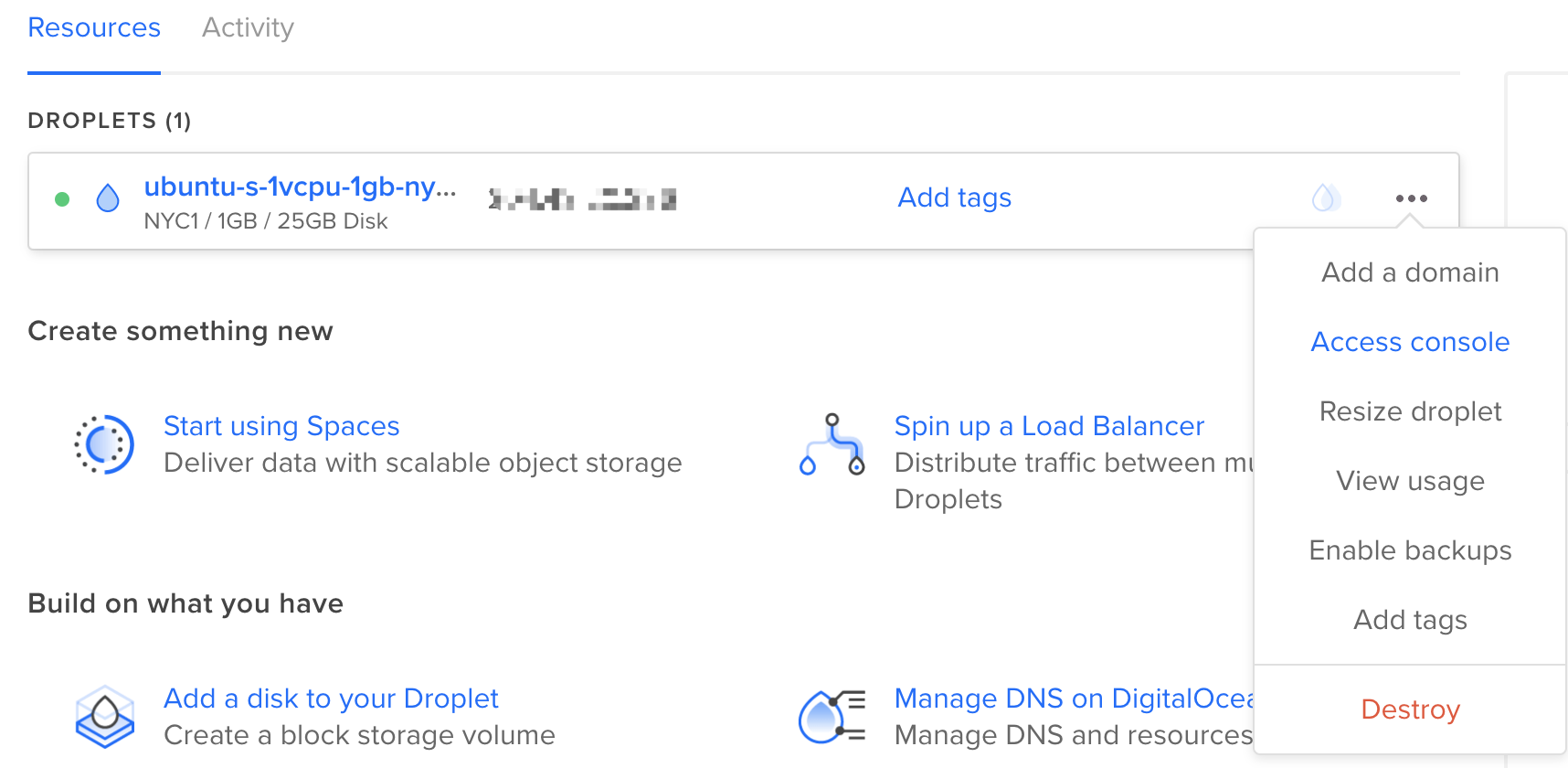Click the Spaces circular icon
Screen dimensions: 1568x768
tap(104, 444)
